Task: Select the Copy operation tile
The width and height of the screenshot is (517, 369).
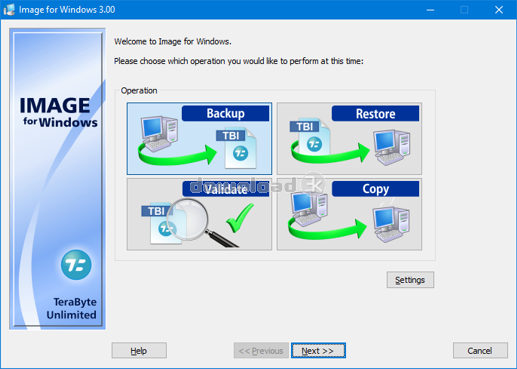Action: coord(349,214)
